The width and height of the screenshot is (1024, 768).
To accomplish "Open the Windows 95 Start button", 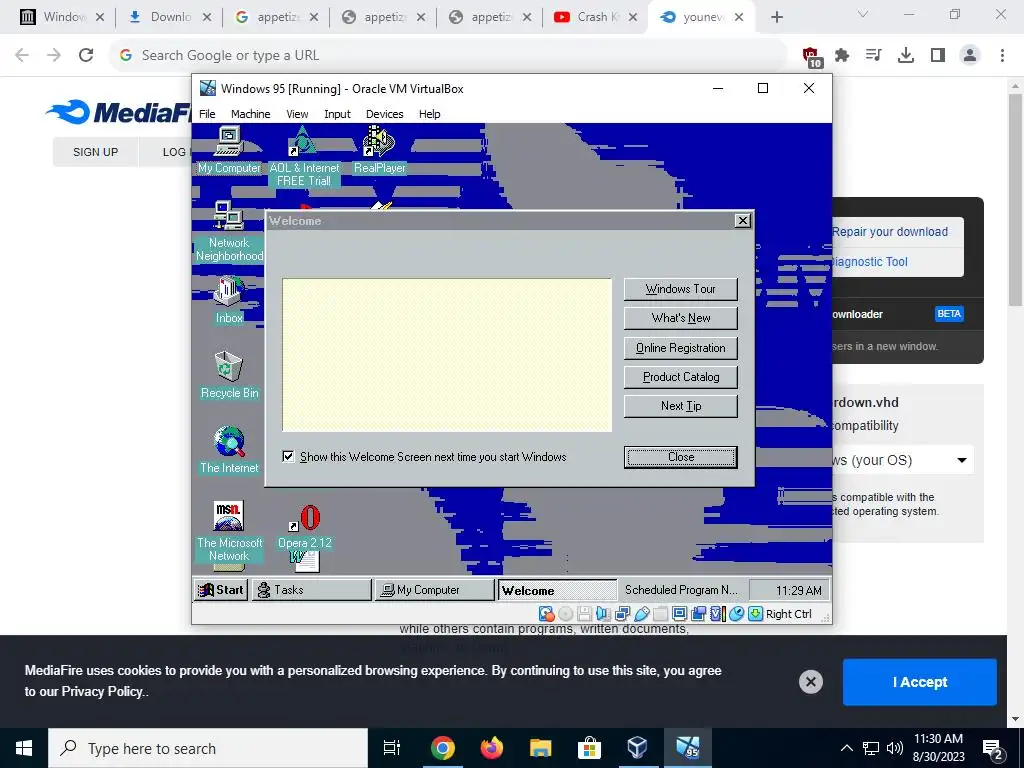I will click(221, 590).
